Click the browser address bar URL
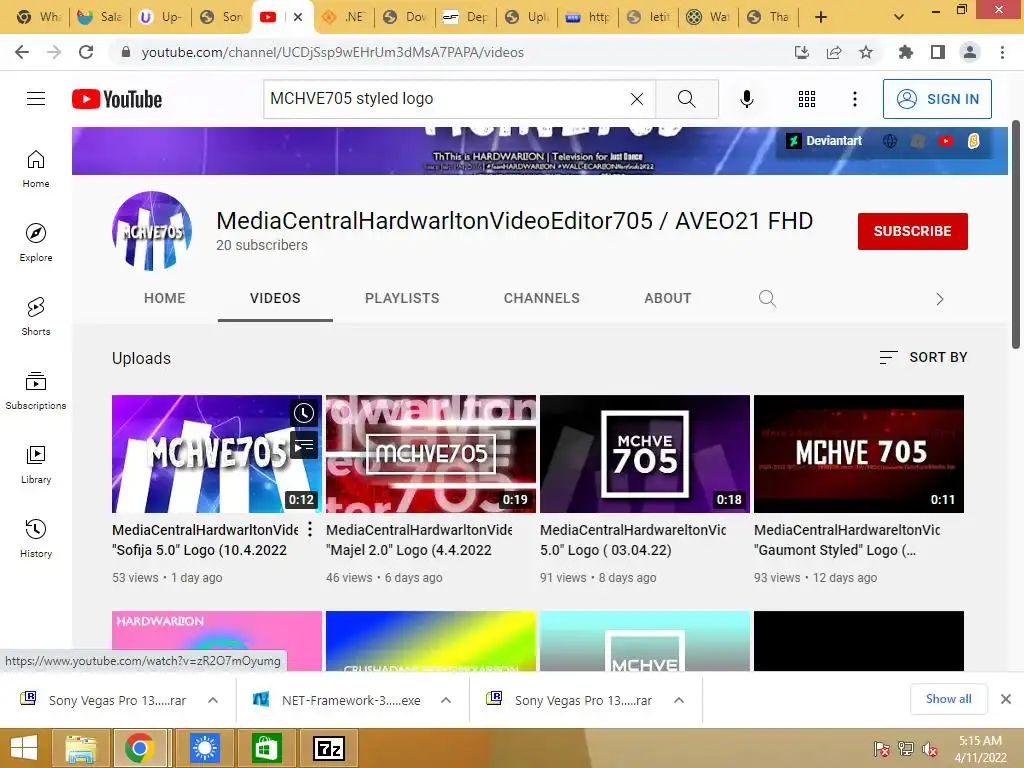The image size is (1024, 768). click(x=332, y=52)
